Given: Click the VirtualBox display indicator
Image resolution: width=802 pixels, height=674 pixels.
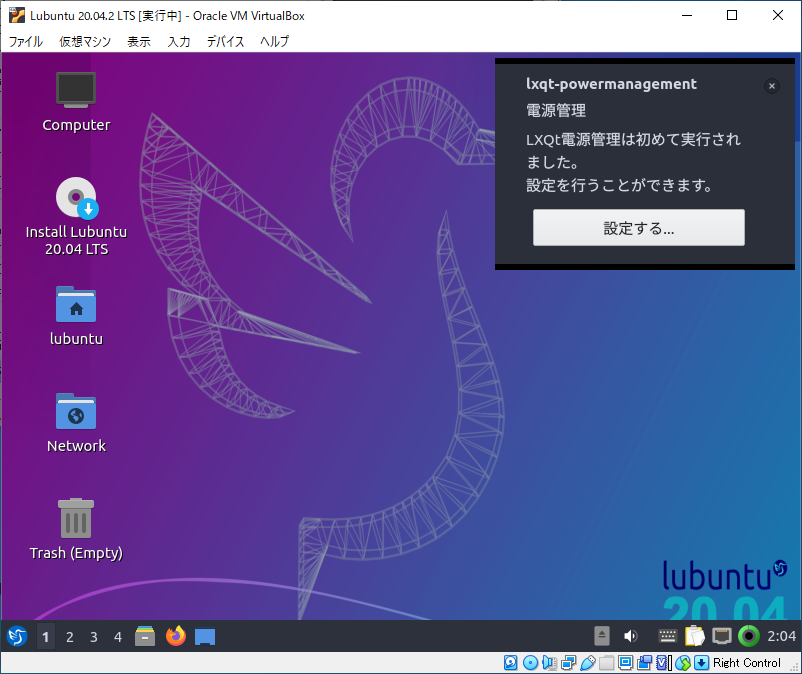Looking at the screenshot, I should (626, 663).
